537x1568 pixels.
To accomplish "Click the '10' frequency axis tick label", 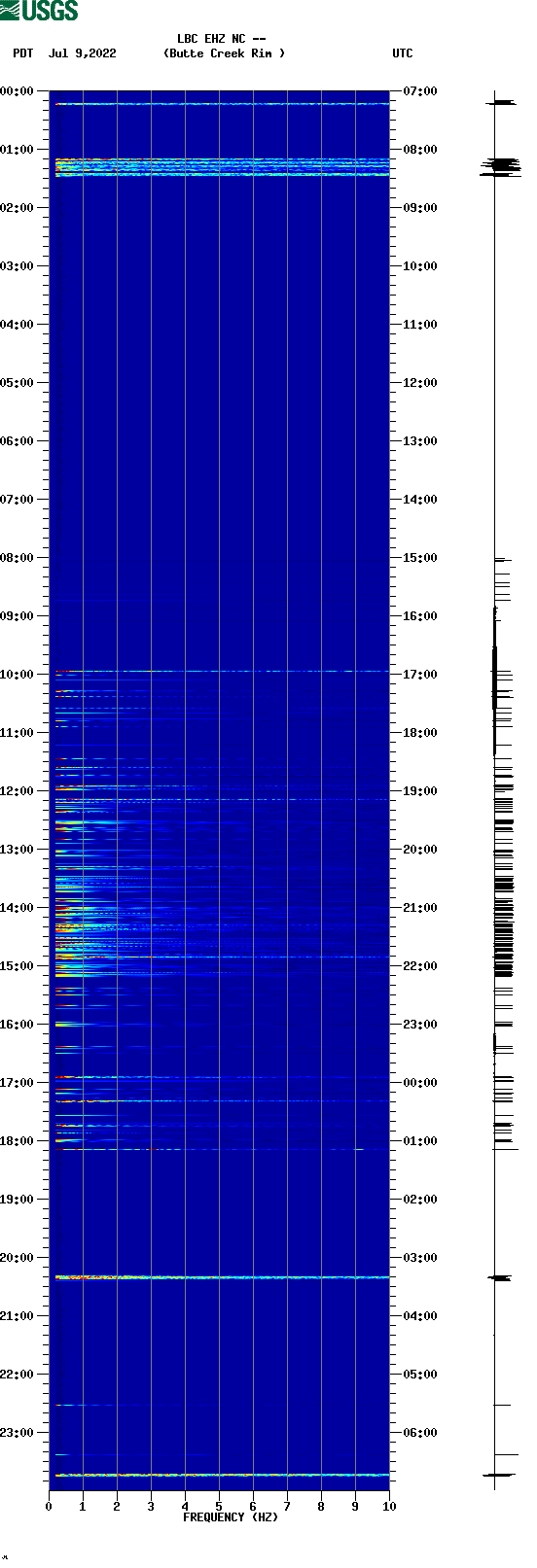I will pyautogui.click(x=389, y=1507).
